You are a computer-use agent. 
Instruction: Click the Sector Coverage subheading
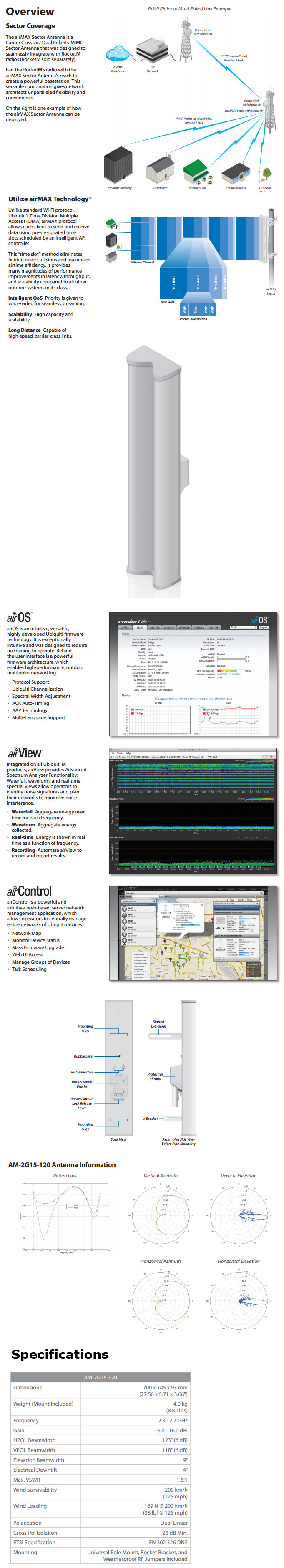30,26
